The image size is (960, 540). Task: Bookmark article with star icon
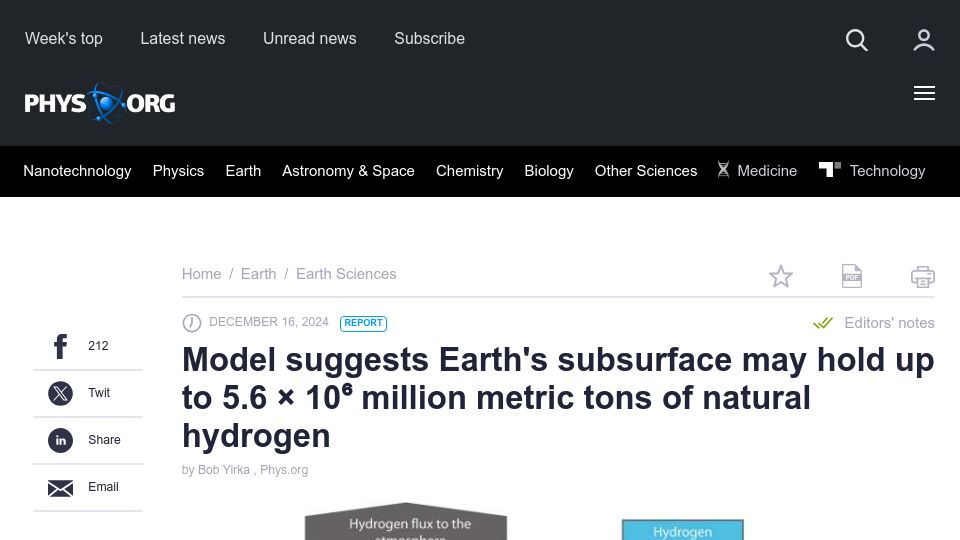coord(781,277)
